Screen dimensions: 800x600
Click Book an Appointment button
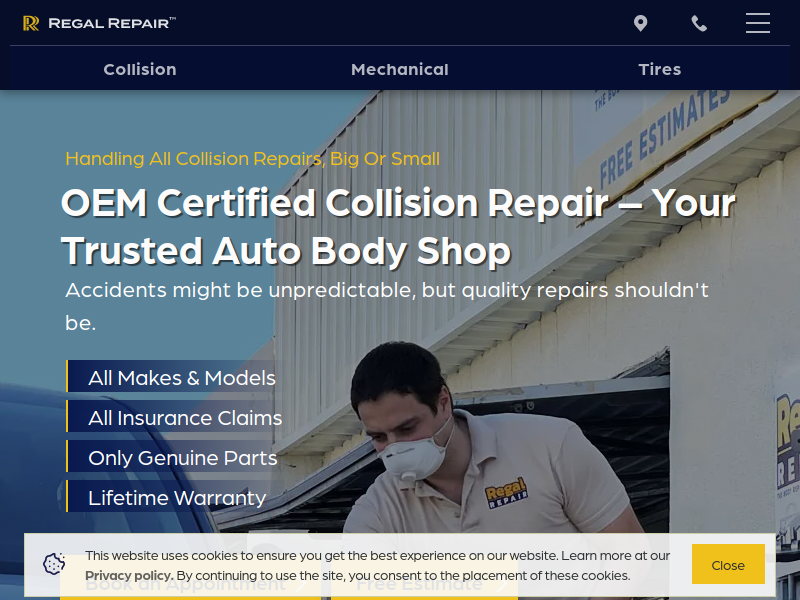tap(190, 584)
